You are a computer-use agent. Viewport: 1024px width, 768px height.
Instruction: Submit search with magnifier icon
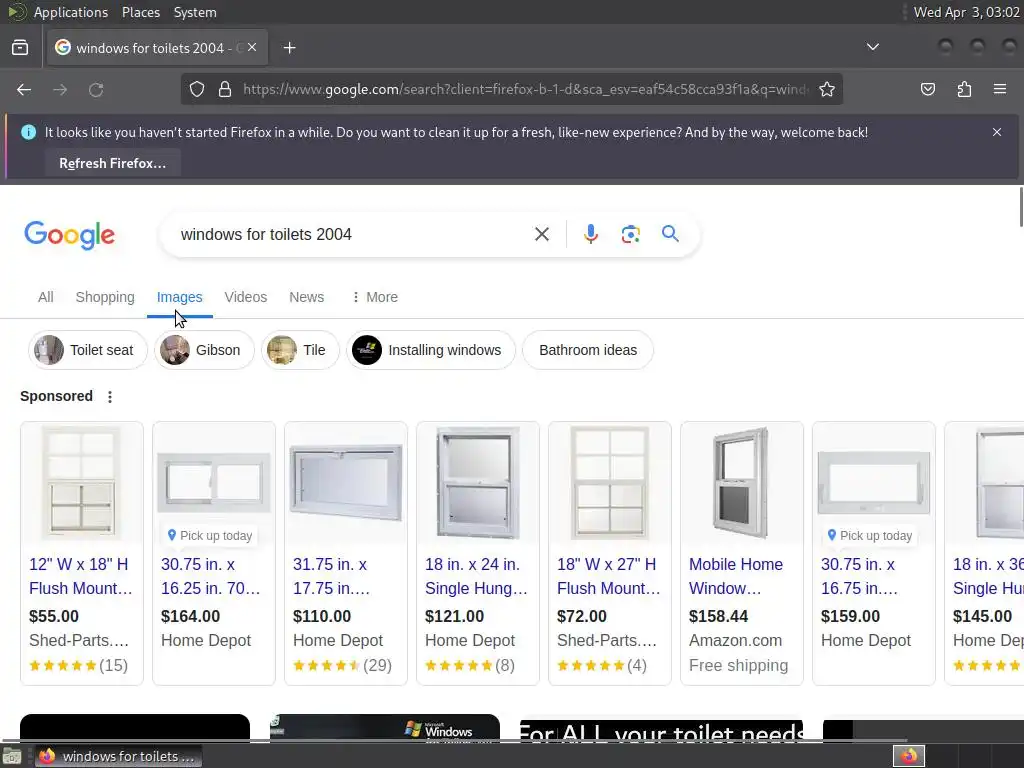coord(670,234)
